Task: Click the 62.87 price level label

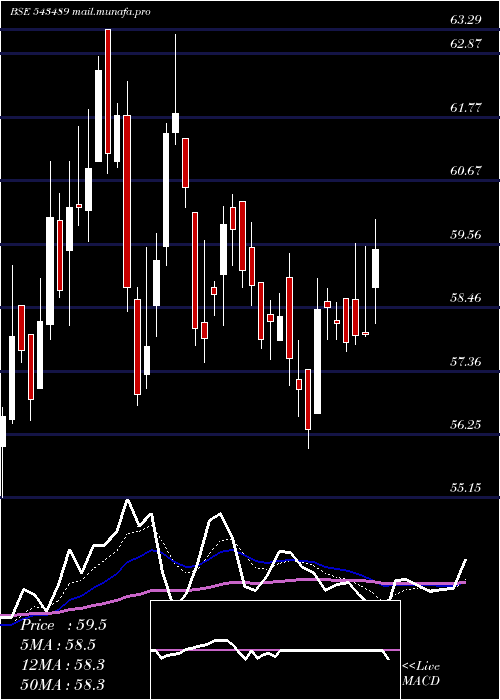Action: (466, 44)
